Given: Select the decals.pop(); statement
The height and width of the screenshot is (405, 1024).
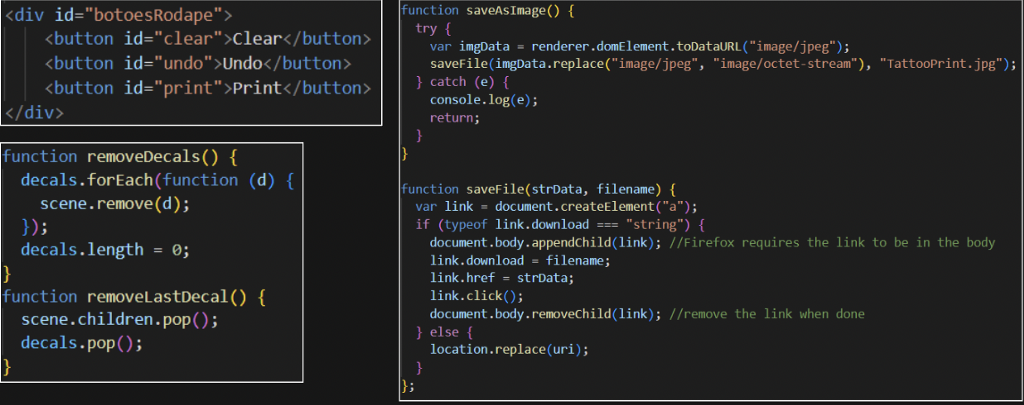Looking at the screenshot, I should coord(81,343).
